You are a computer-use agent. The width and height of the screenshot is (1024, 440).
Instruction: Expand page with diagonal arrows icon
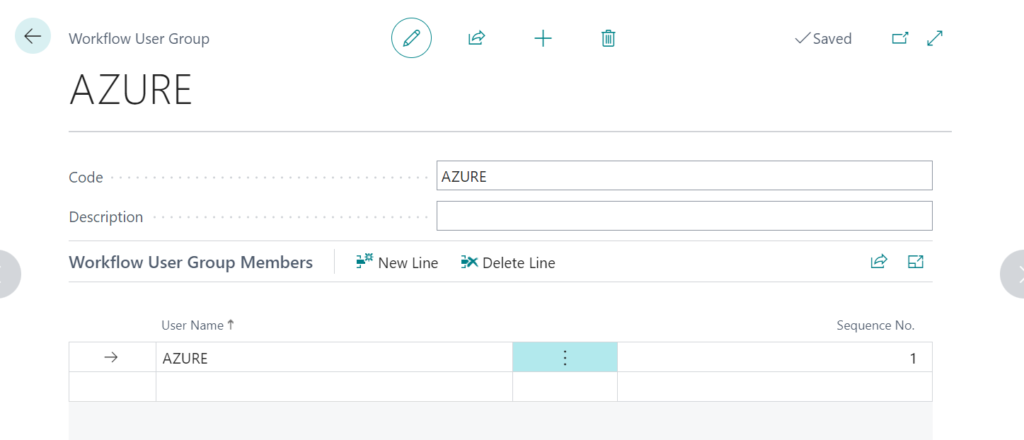tap(935, 39)
